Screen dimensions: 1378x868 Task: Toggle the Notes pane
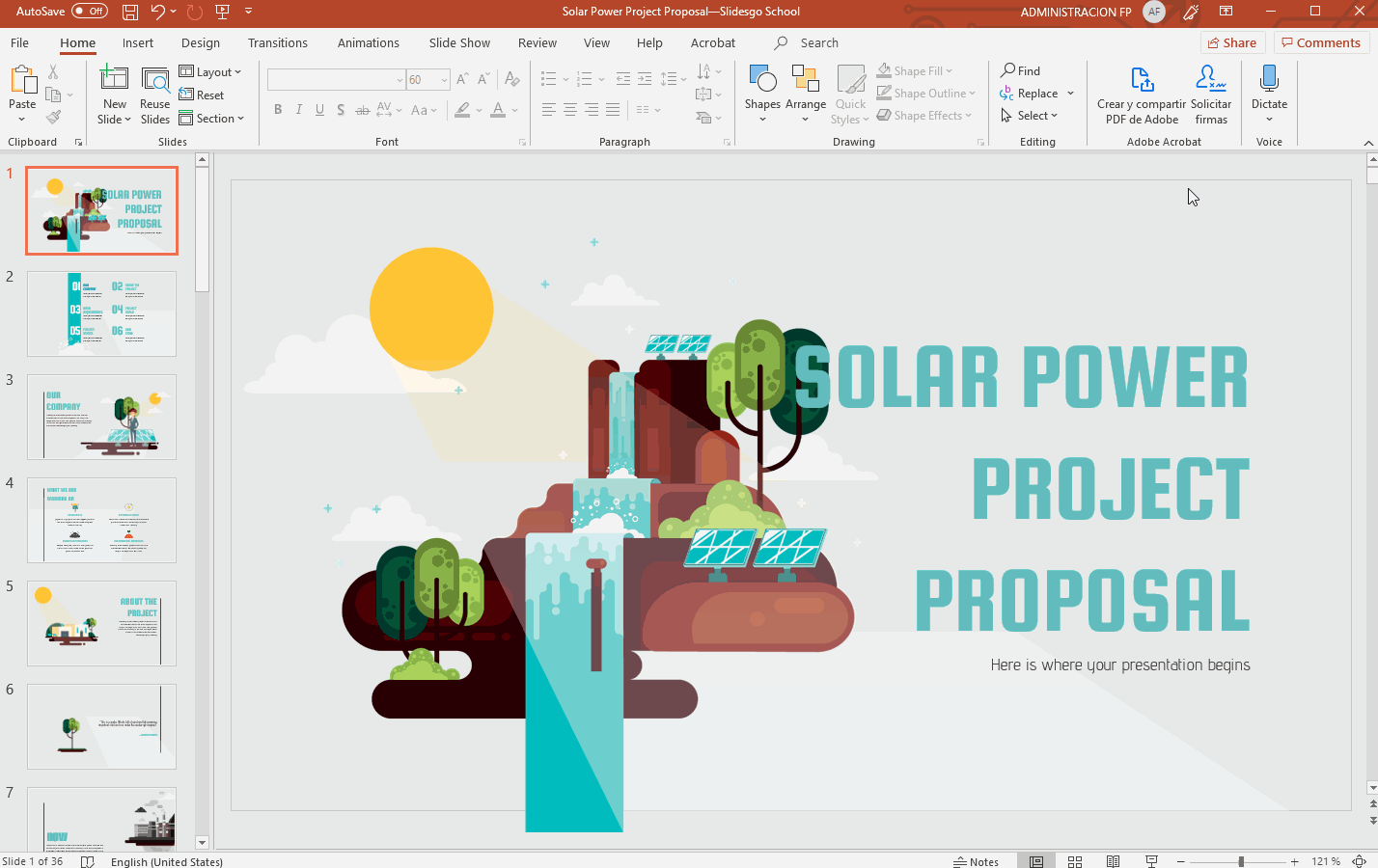click(x=976, y=861)
